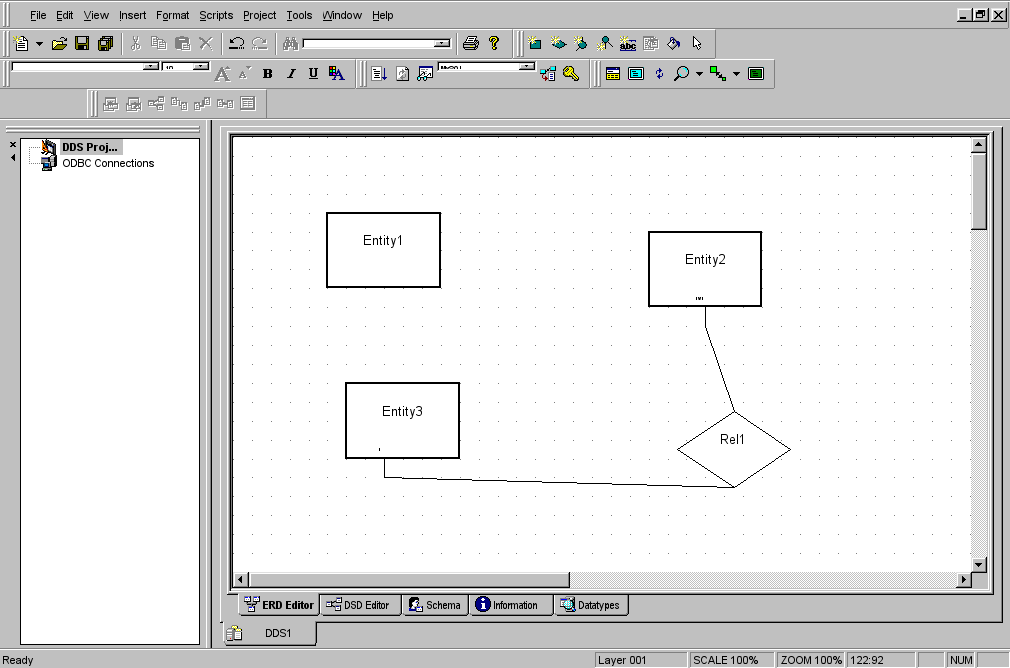Open the font name dropdown
The height and width of the screenshot is (668, 1010).
coord(151,66)
